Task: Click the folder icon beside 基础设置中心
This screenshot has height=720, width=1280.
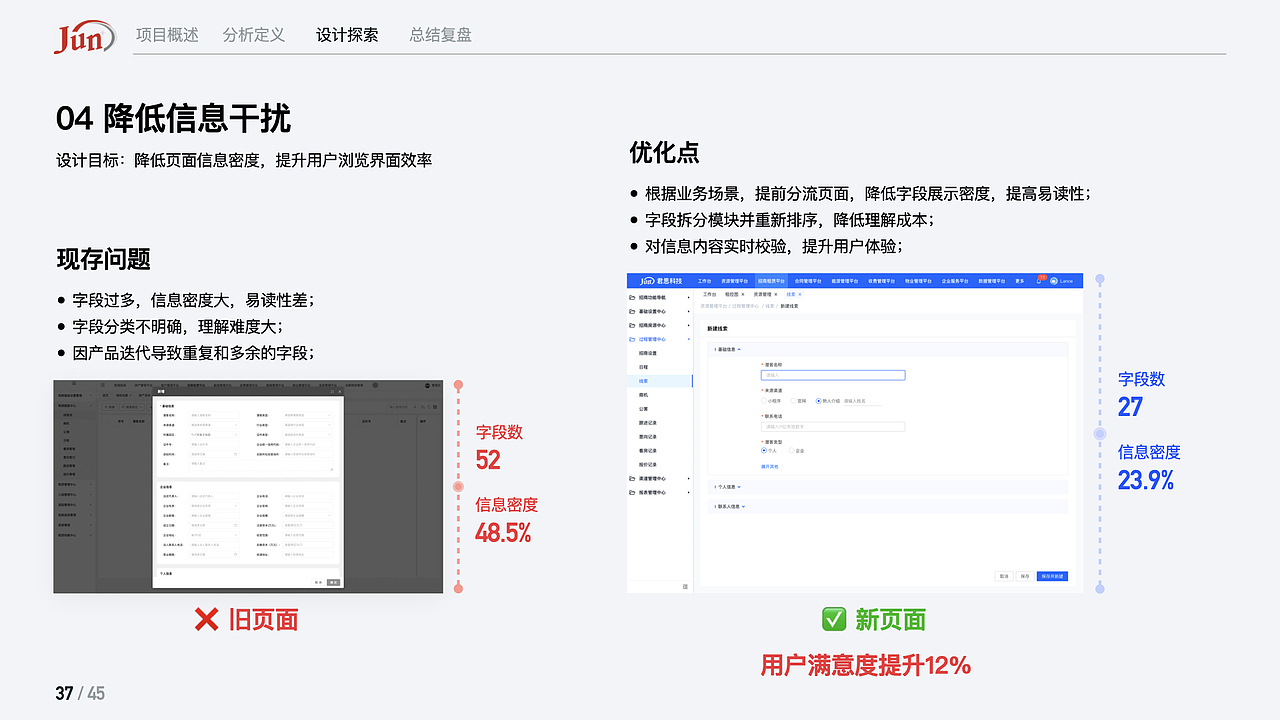Action: [x=632, y=311]
